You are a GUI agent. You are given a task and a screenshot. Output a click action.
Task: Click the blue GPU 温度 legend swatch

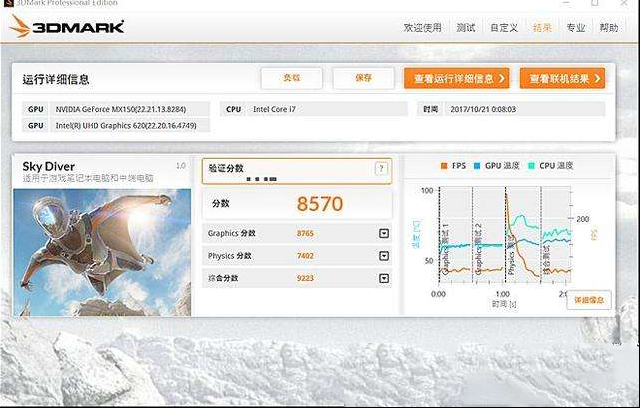[477, 166]
